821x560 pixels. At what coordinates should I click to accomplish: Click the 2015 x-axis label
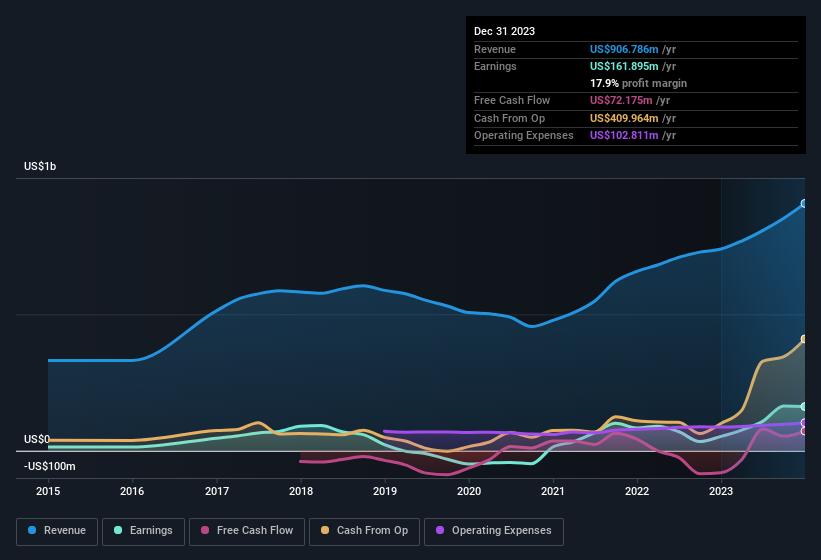pyautogui.click(x=48, y=491)
